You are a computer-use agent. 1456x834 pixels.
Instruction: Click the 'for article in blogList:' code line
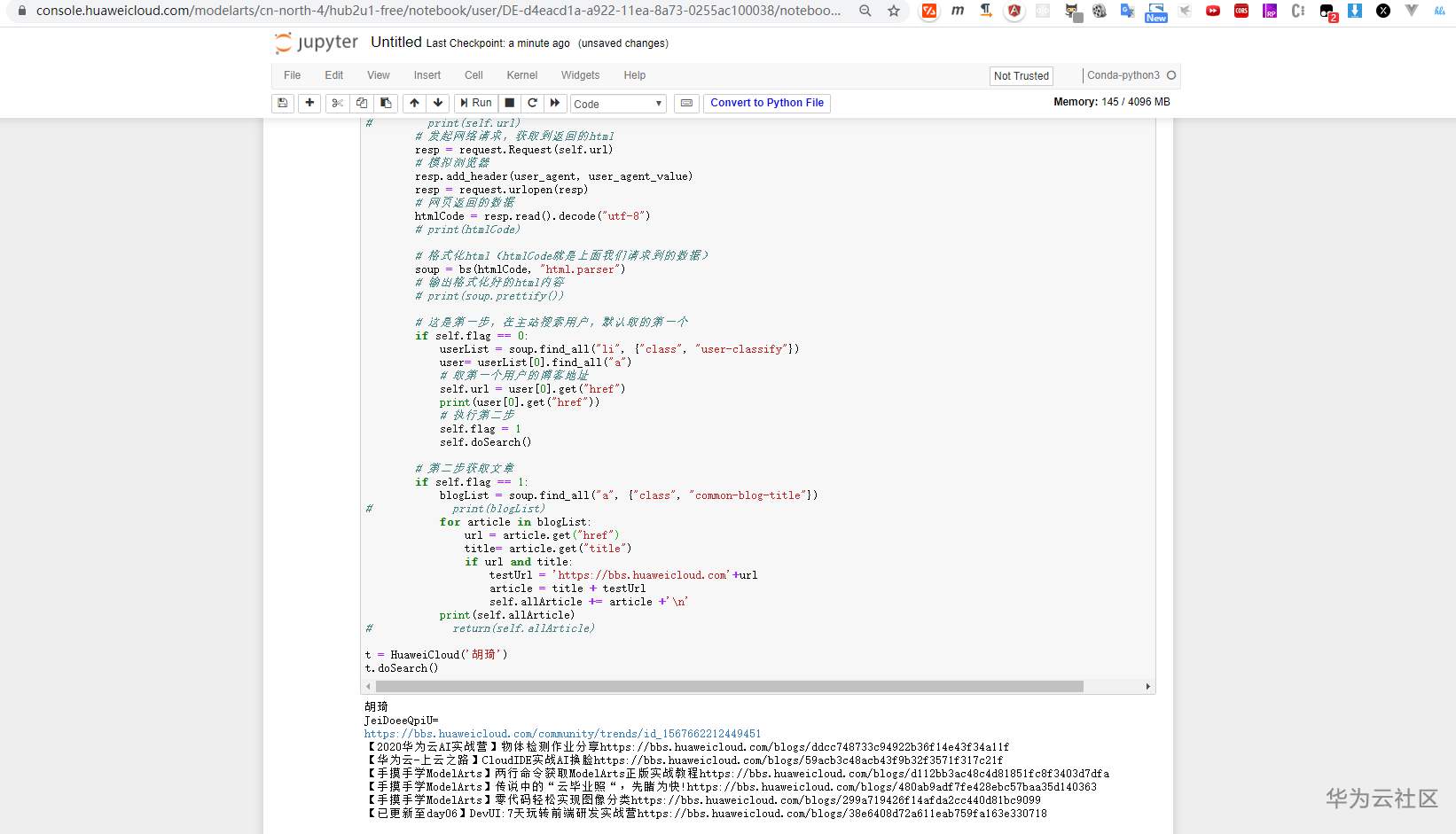[x=515, y=522]
